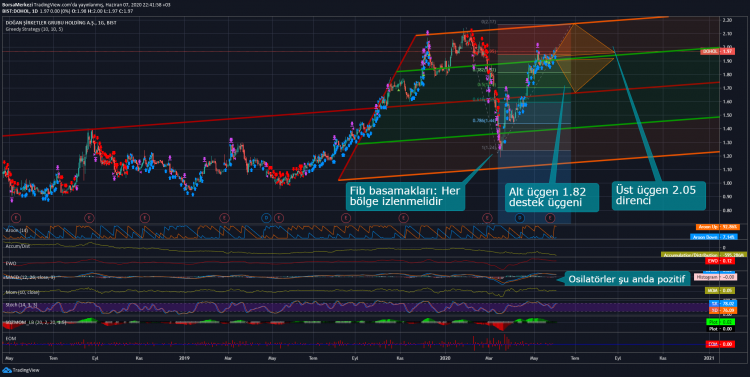Click the Histogram -0.00 value tag
750x377 pixels.
[715, 277]
